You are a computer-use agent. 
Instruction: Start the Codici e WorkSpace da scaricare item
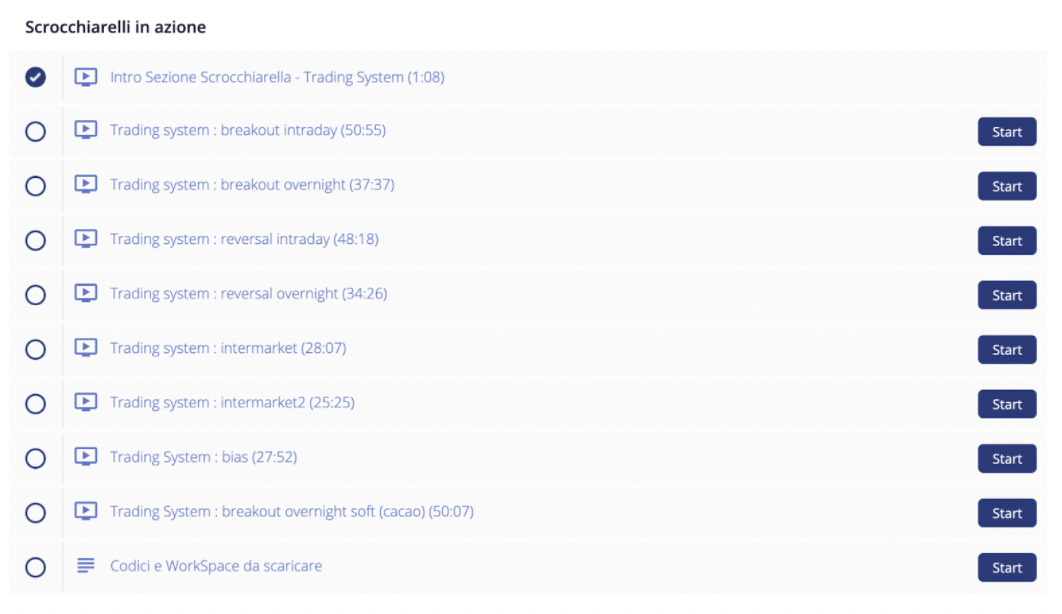click(x=1006, y=568)
